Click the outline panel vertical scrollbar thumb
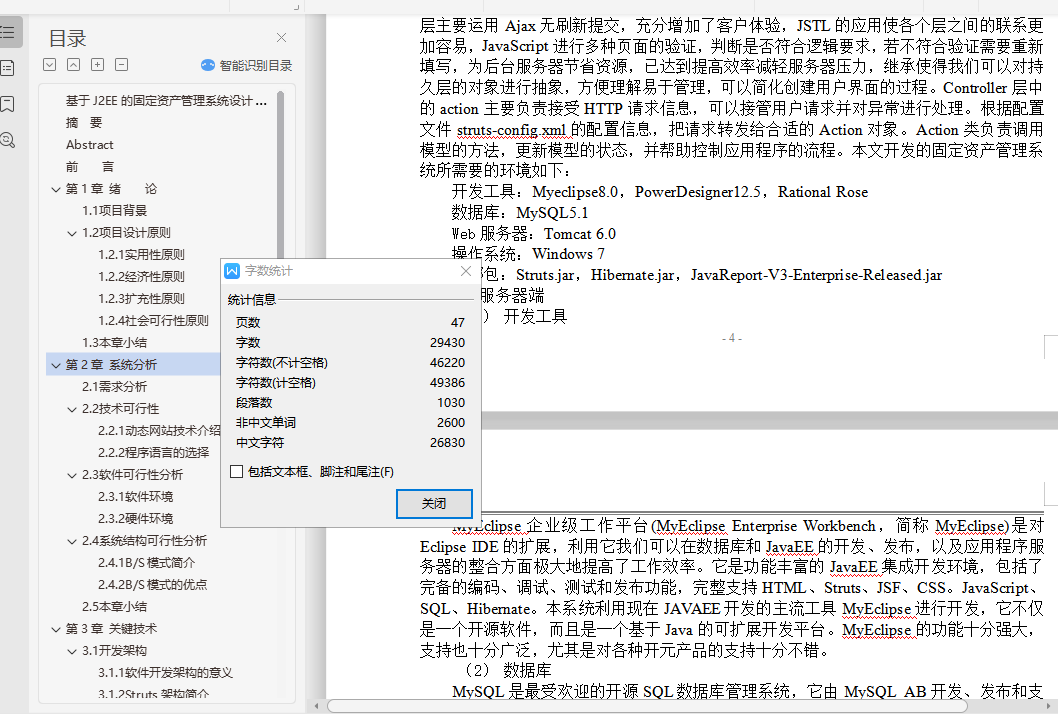Image resolution: width=1058 pixels, height=714 pixels. (281, 175)
